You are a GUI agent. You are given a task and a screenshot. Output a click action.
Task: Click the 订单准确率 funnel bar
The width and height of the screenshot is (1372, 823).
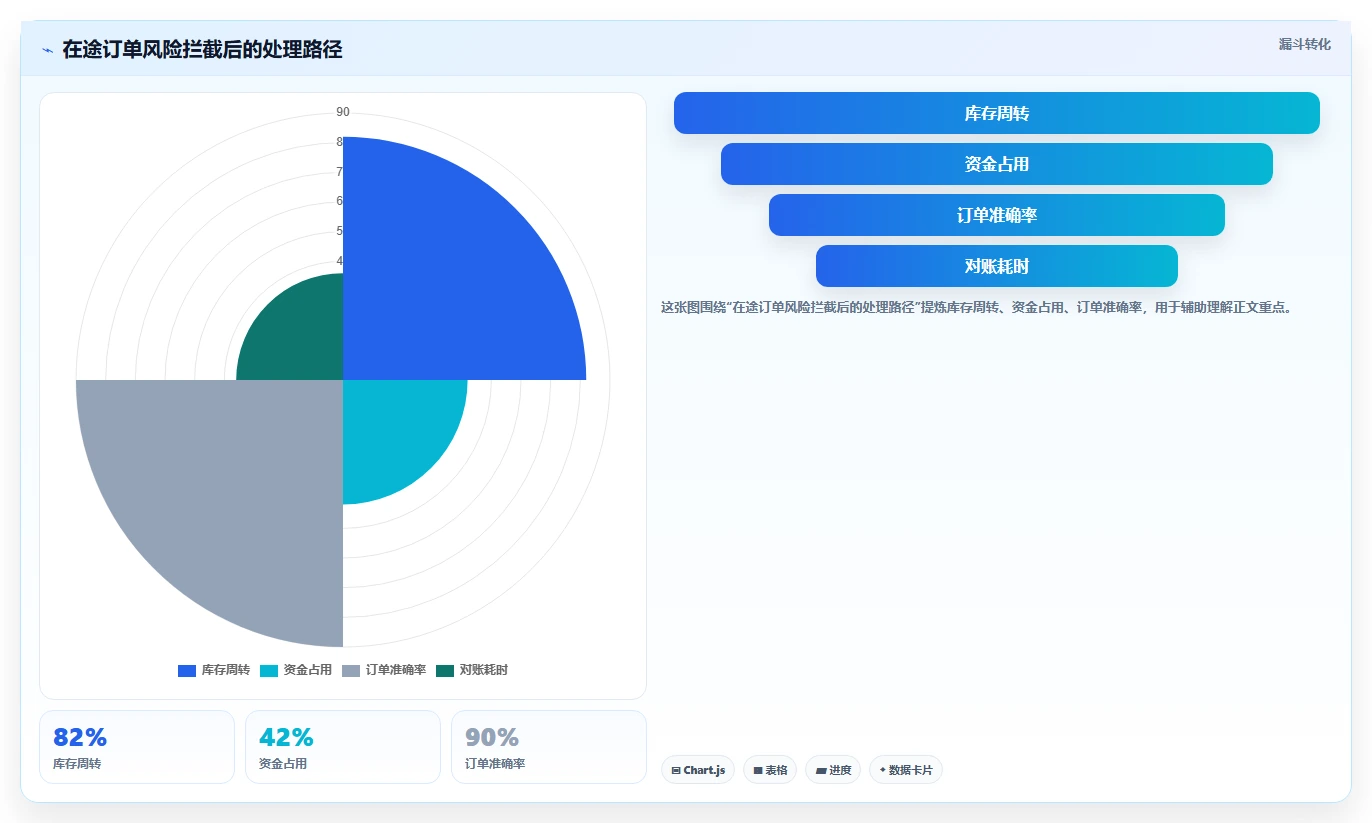997,215
